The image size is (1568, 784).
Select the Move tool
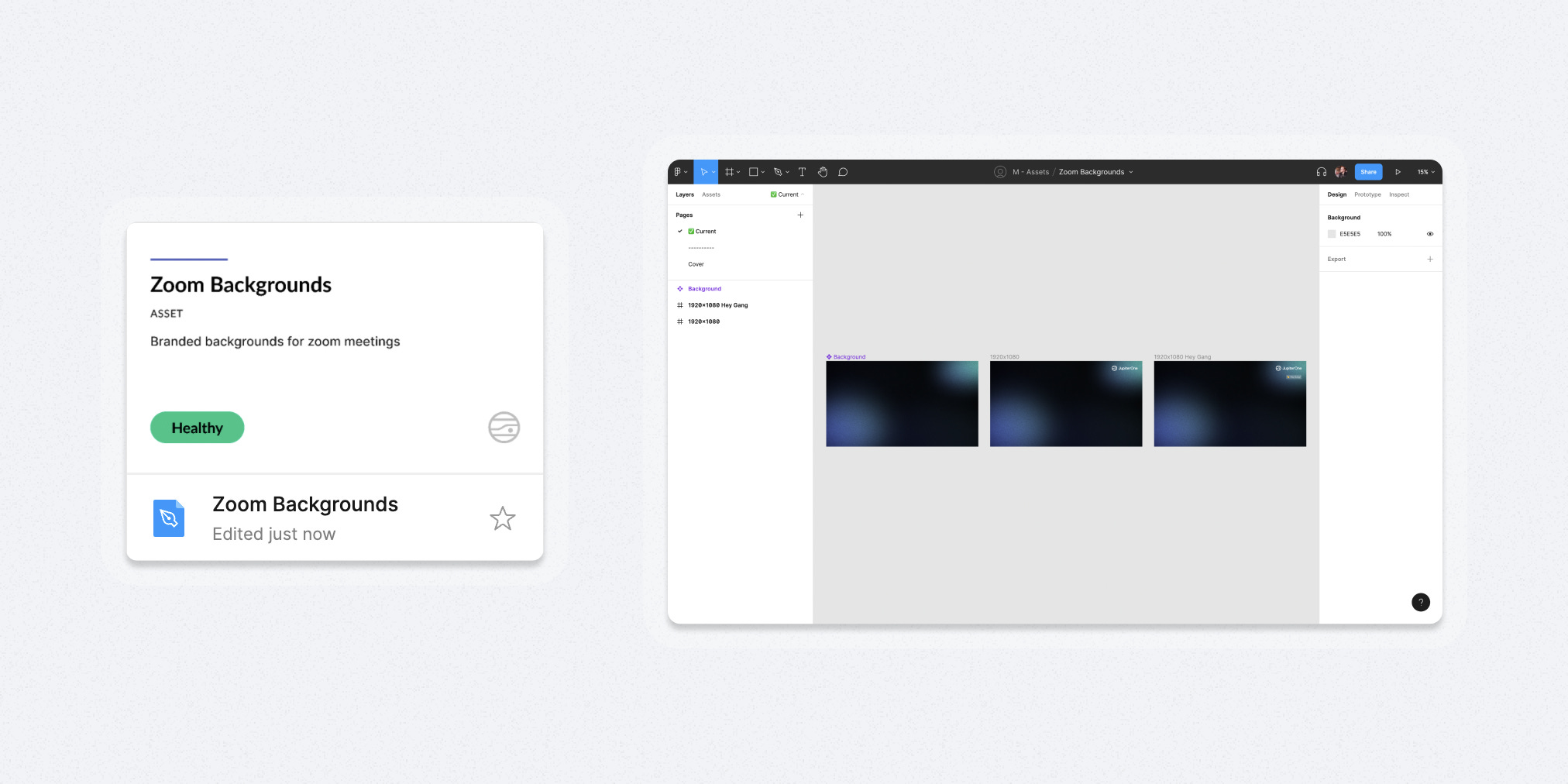[703, 171]
